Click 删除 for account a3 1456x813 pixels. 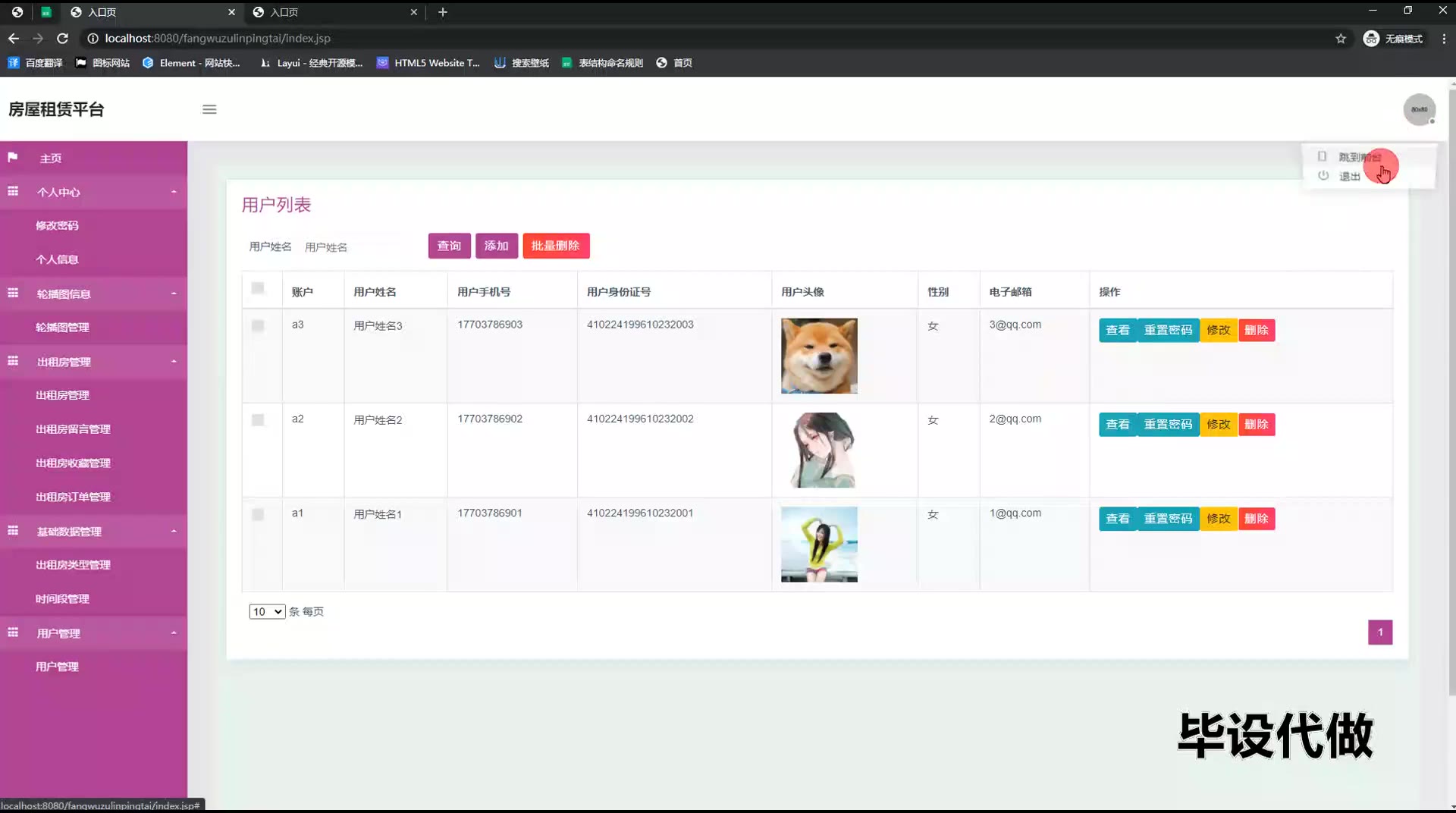pyautogui.click(x=1257, y=330)
